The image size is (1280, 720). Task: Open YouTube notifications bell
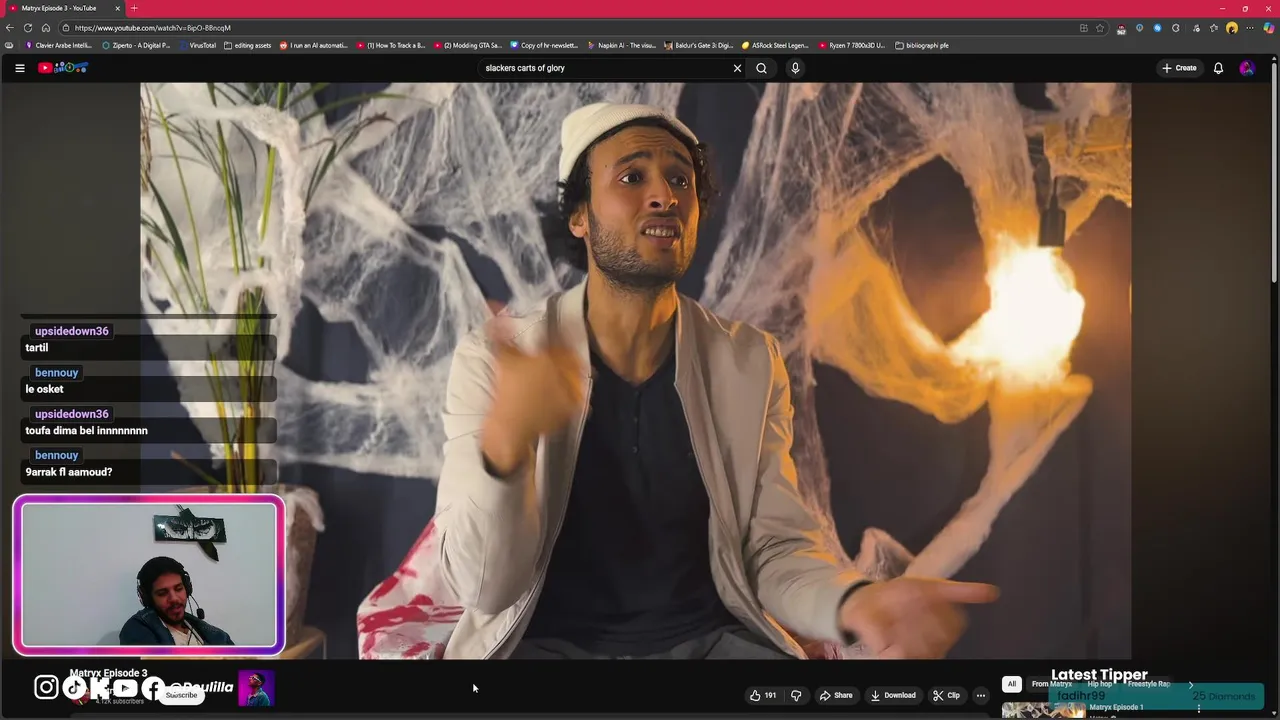(1218, 68)
